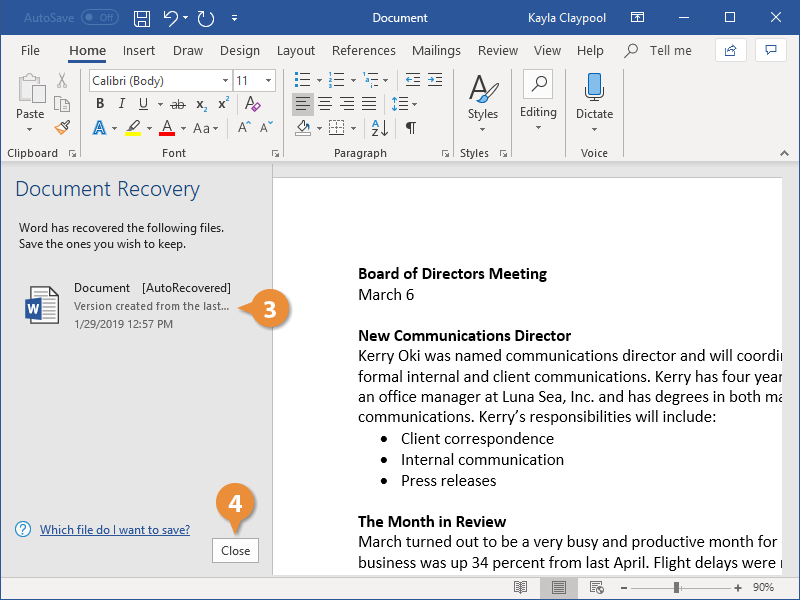800x600 pixels.
Task: Switch to Web Layout view icon
Action: click(596, 587)
